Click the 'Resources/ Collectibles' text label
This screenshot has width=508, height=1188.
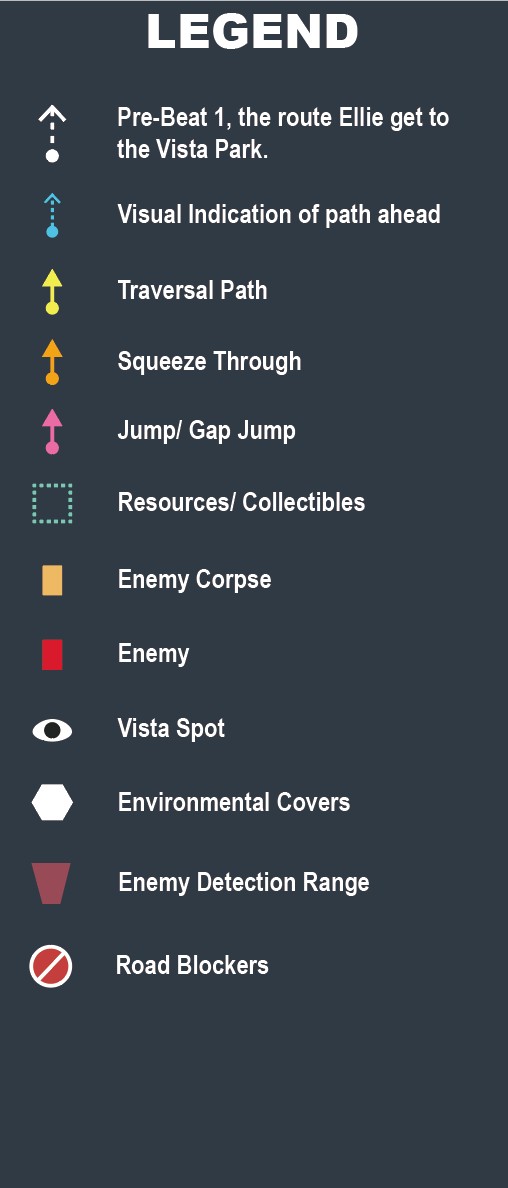coord(241,502)
